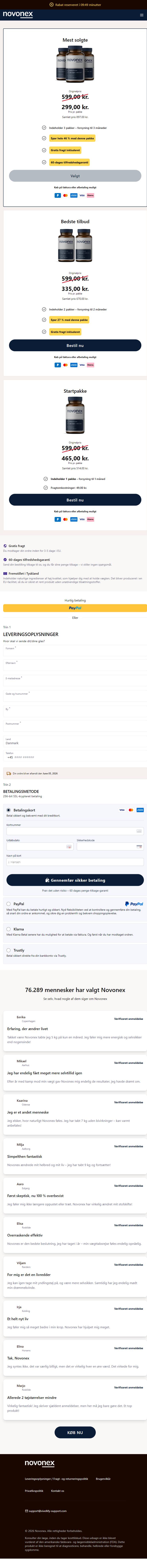This screenshot has width=147, height=1568.
Task: Click into the Navn på kort field
Action: click(x=75, y=862)
